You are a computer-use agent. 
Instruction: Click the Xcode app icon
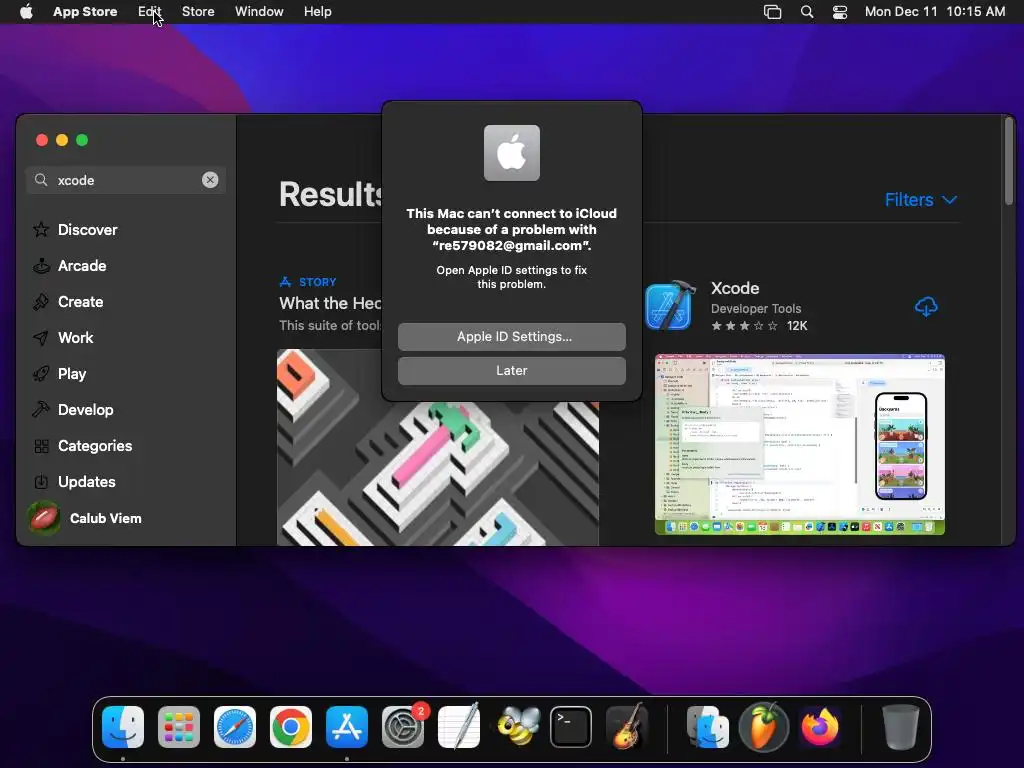[x=669, y=306]
